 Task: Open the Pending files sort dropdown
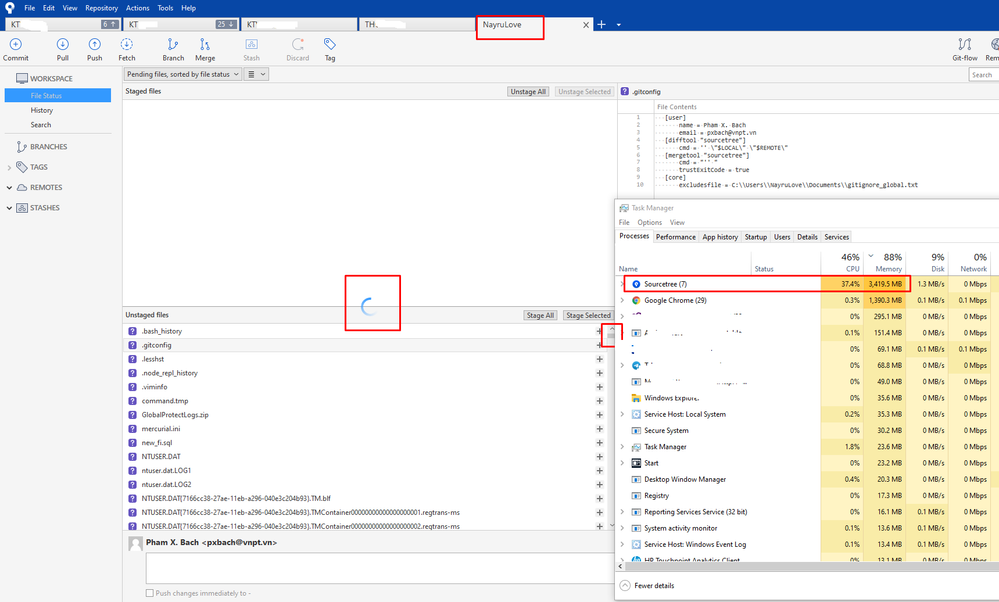[x=182, y=75]
